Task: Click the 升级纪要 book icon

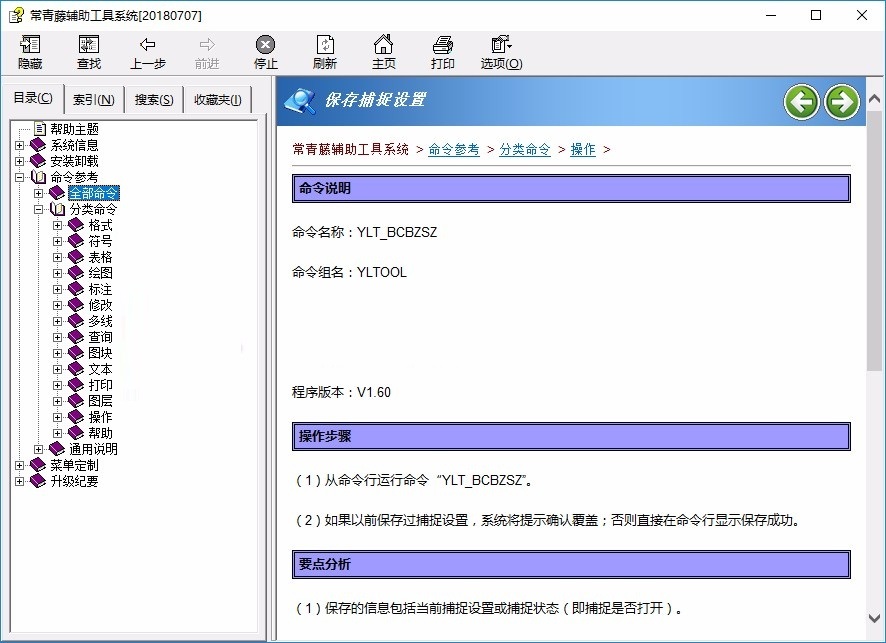Action: [x=38, y=481]
